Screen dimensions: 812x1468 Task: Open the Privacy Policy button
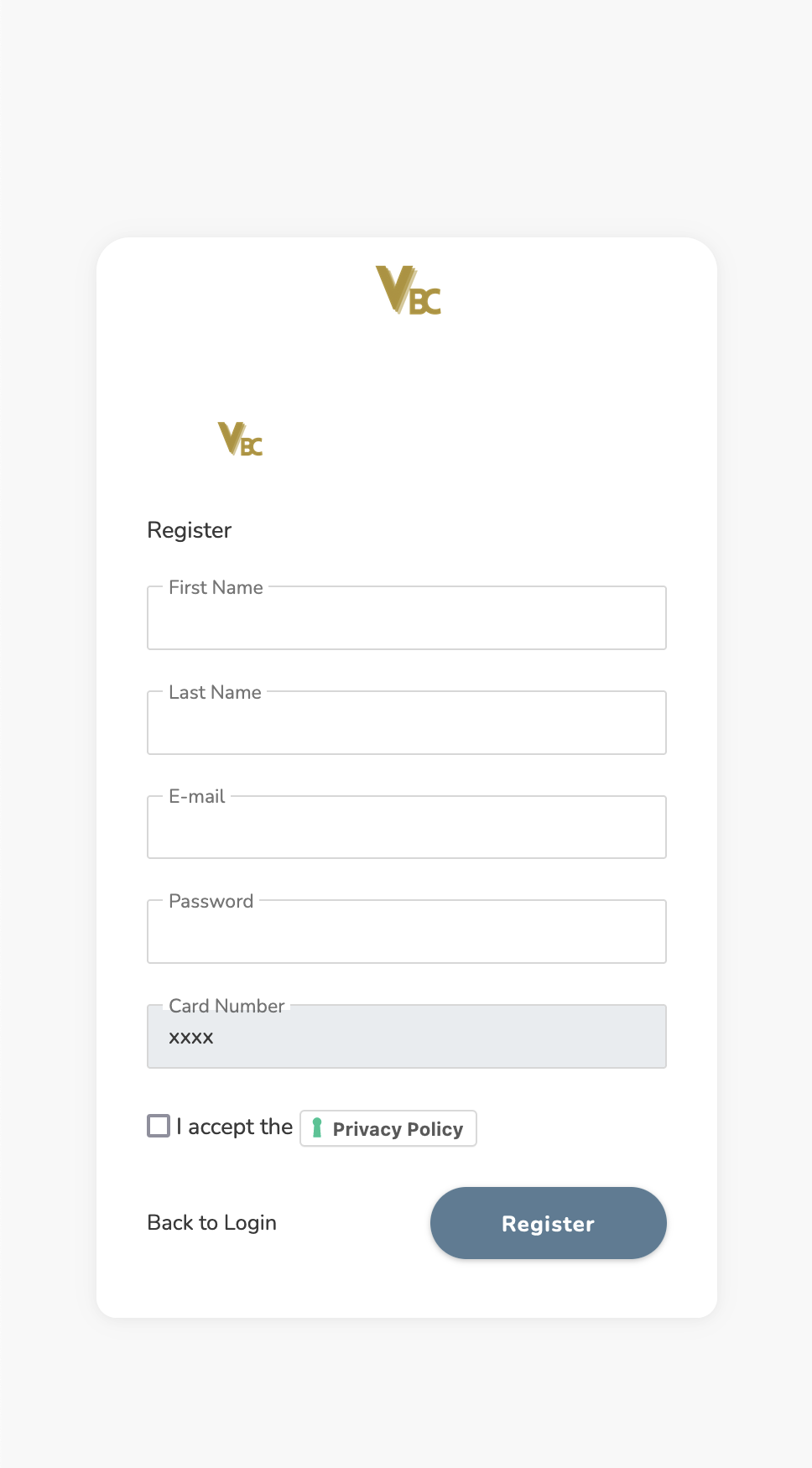pos(388,1128)
